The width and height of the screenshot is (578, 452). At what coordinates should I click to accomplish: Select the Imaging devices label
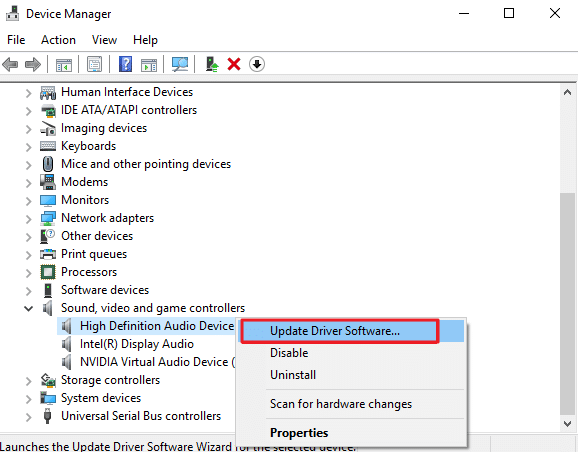pyautogui.click(x=104, y=128)
